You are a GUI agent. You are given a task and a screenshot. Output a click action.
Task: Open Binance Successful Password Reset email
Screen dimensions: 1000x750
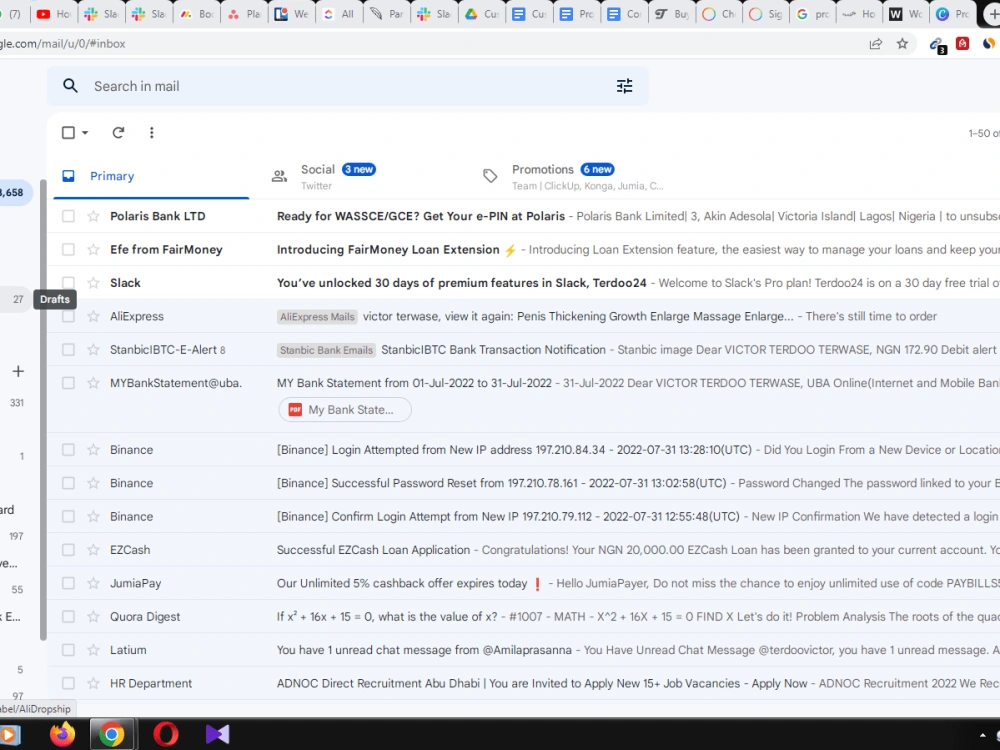pos(523,483)
